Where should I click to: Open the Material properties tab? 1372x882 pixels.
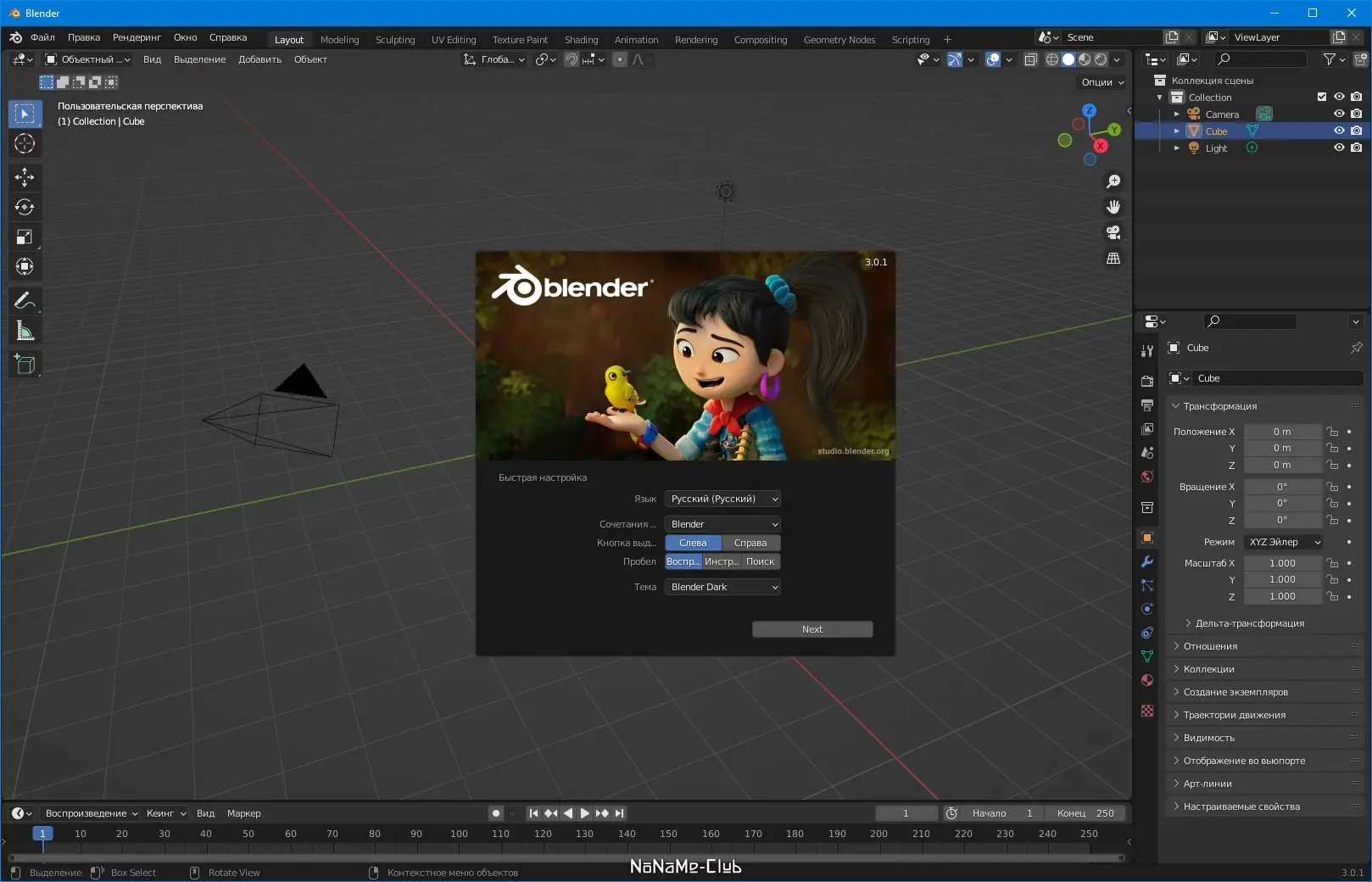pyautogui.click(x=1147, y=680)
